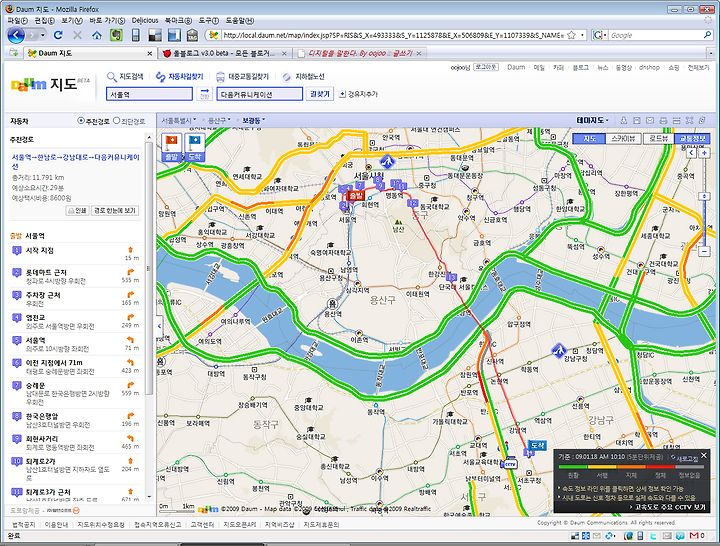The width and height of the screenshot is (720, 546).
Task: Zoom out with the minus map button
Action: tap(704, 252)
